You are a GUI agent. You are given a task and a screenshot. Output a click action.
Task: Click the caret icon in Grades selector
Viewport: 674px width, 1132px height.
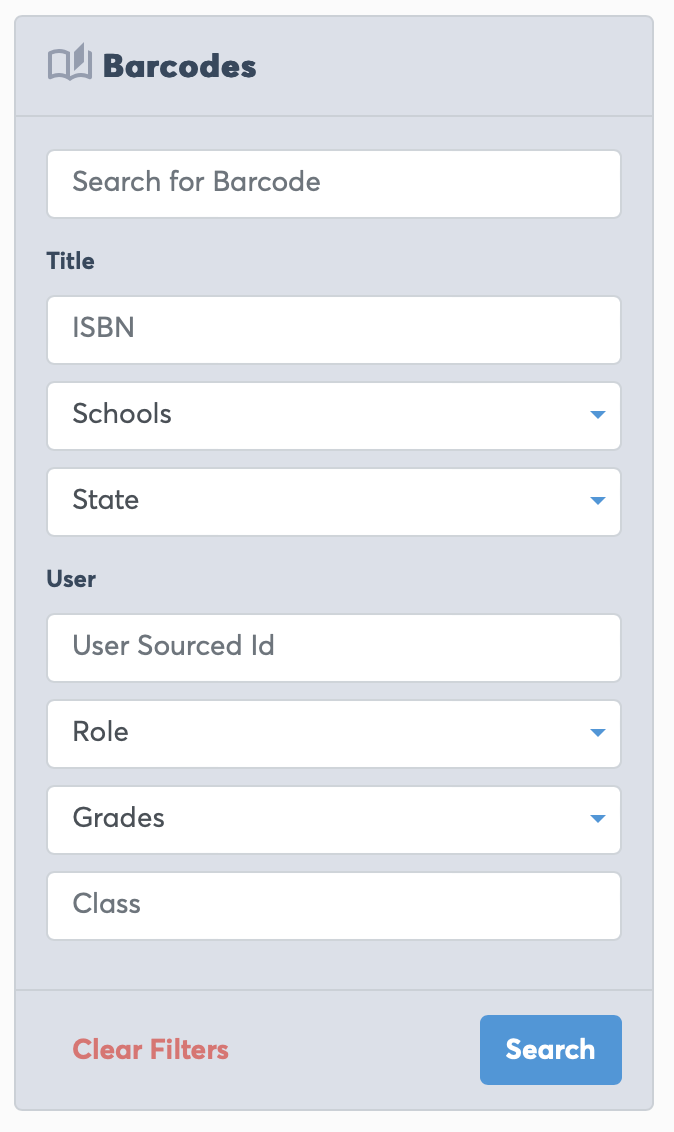click(x=598, y=819)
